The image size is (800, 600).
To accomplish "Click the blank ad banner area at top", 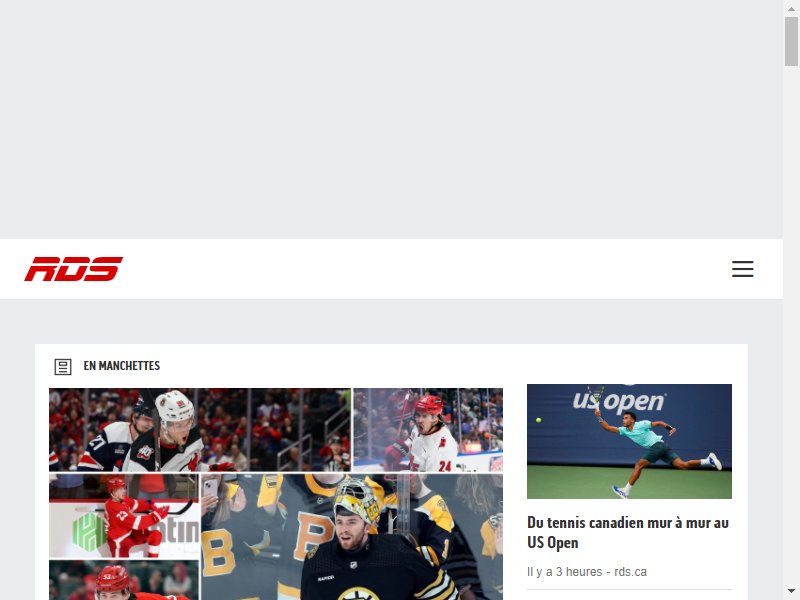I will point(391,119).
